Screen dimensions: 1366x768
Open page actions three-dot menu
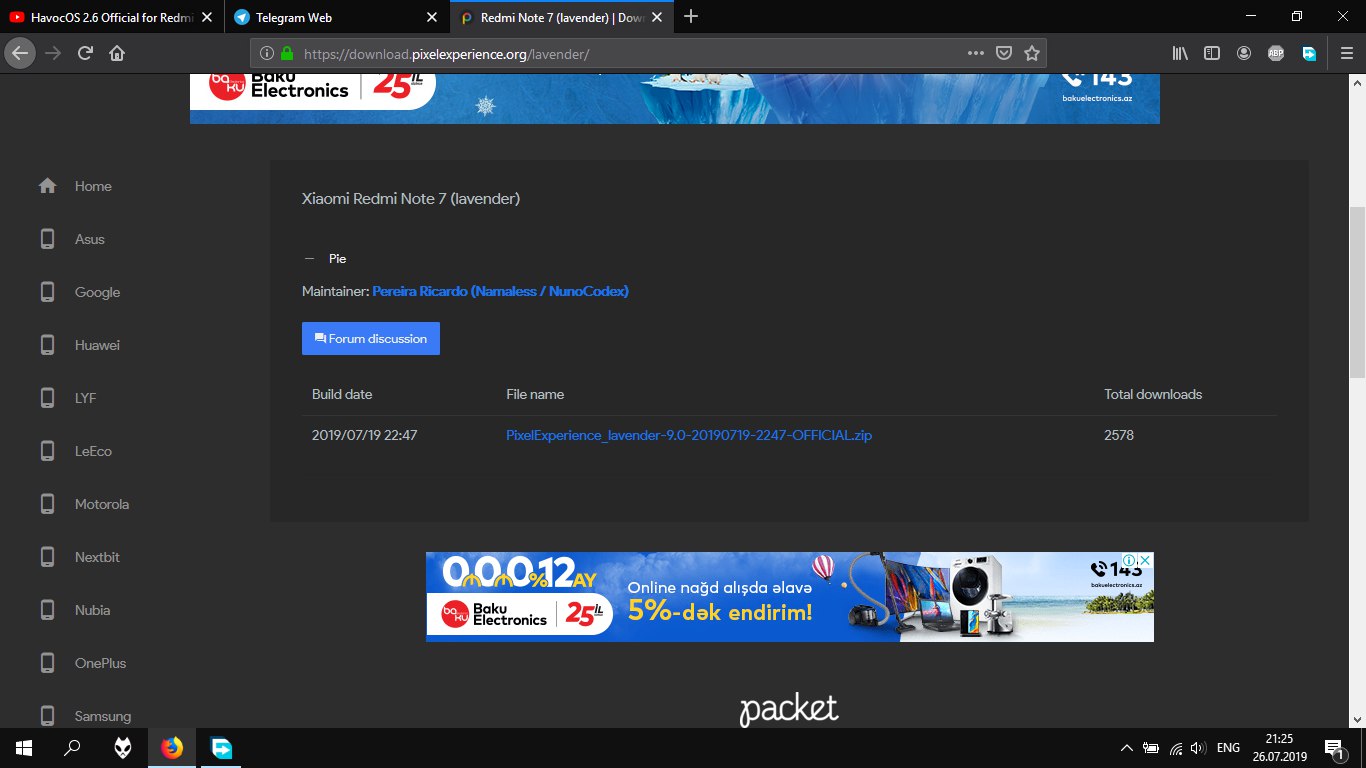[x=976, y=53]
